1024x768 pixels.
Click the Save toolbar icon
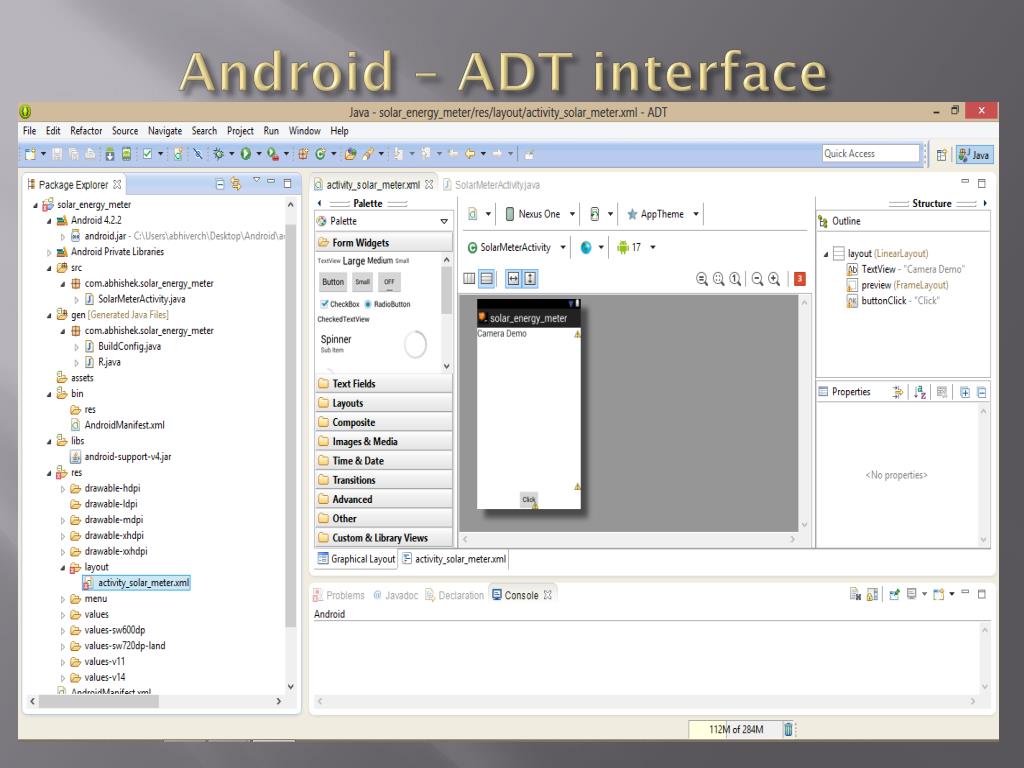57,154
